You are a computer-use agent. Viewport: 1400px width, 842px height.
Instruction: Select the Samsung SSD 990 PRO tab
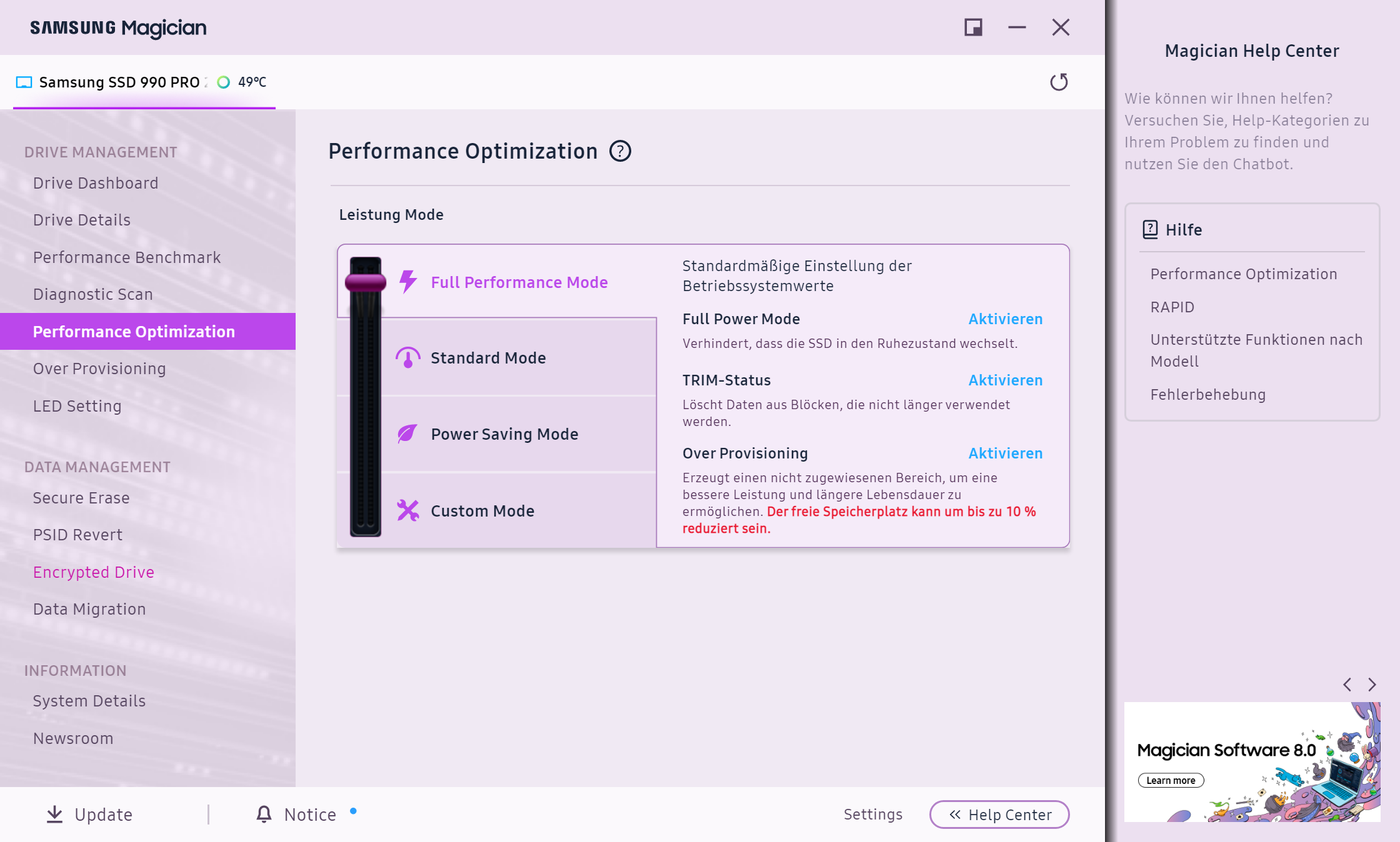[119, 82]
